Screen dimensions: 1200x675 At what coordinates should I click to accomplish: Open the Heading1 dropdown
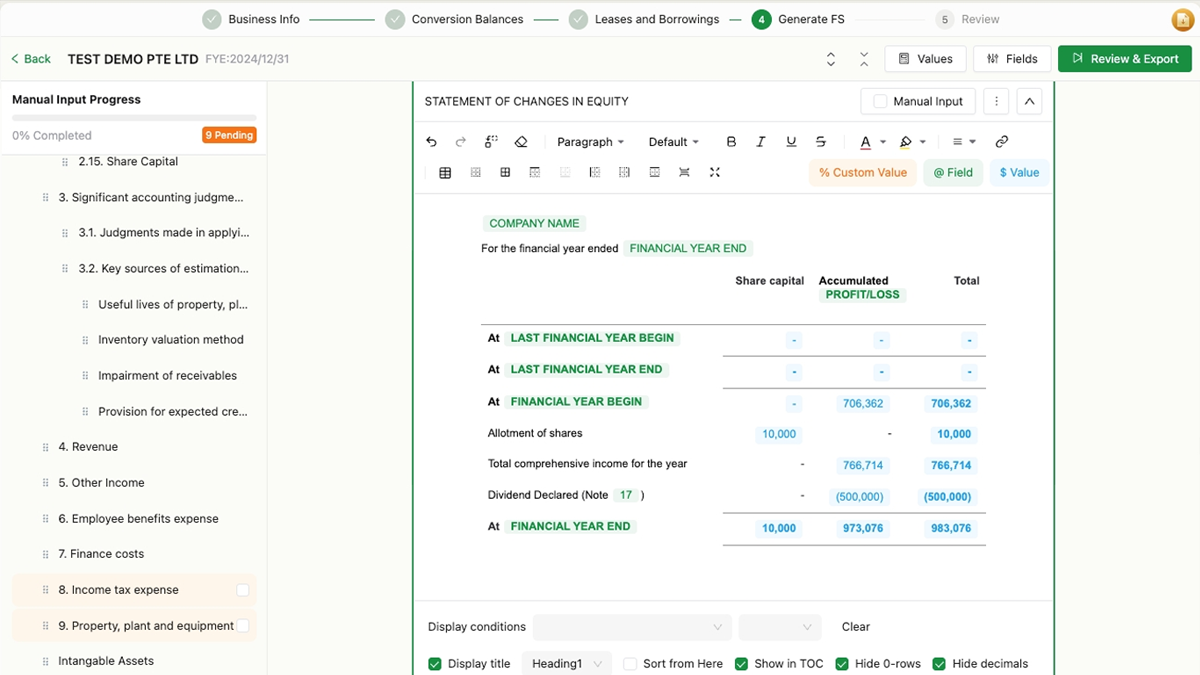click(567, 664)
